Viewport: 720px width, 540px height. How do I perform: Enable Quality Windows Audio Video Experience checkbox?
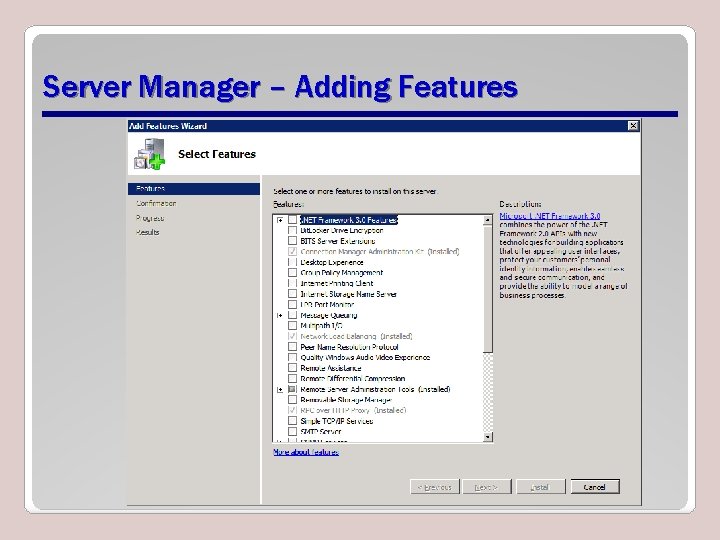(292, 357)
